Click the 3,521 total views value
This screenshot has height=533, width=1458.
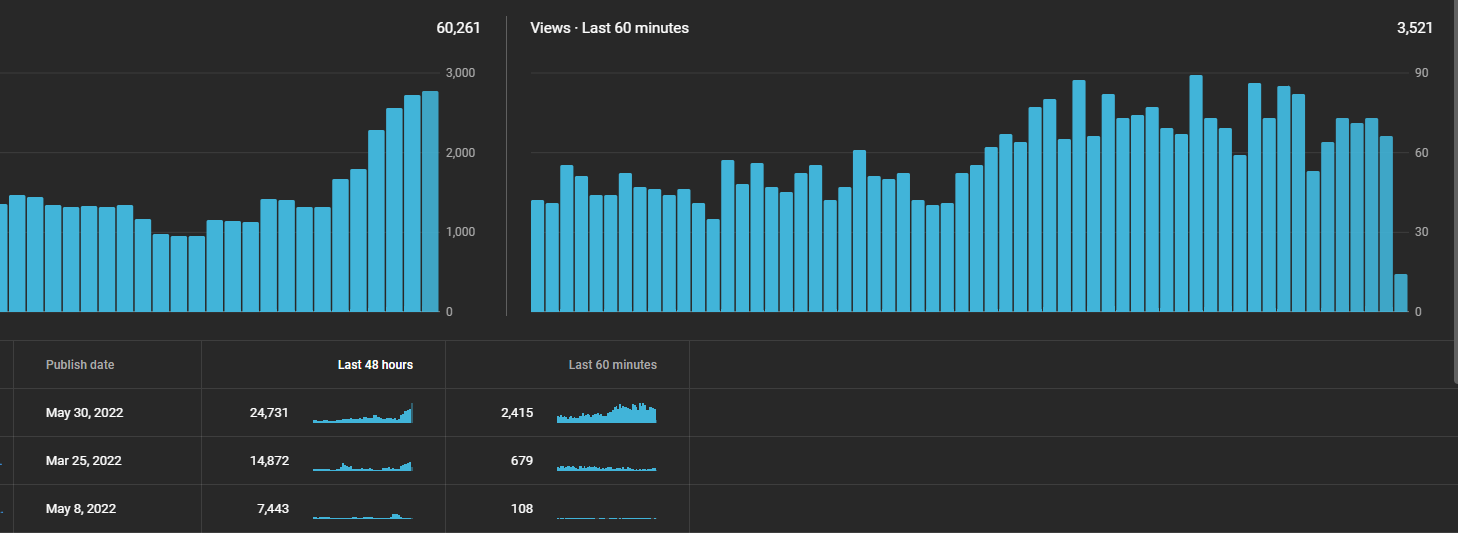click(x=1414, y=28)
